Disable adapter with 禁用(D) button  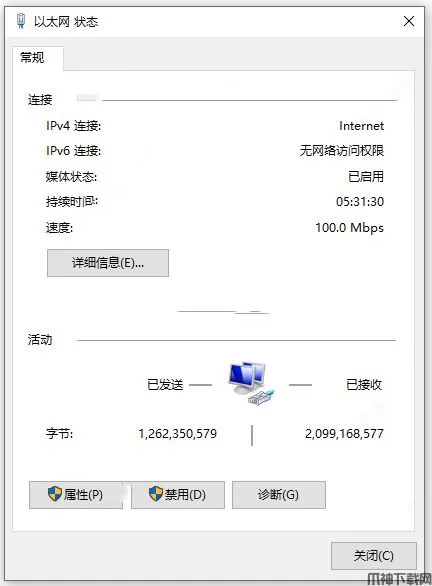coord(178,495)
